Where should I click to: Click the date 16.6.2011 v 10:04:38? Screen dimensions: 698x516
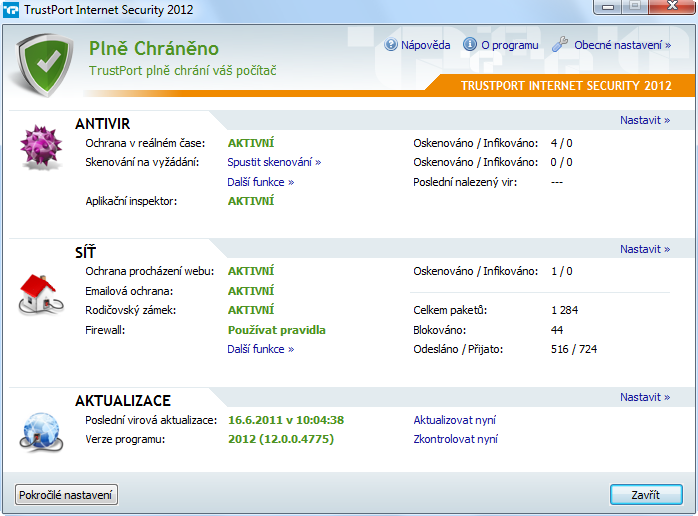[286, 420]
